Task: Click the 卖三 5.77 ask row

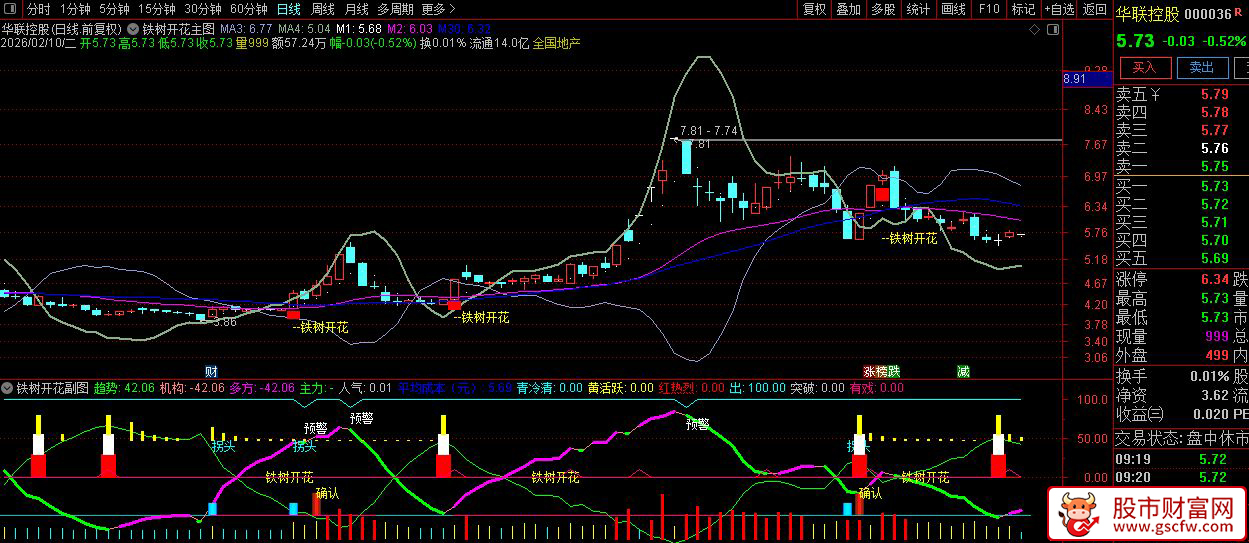Action: pyautogui.click(x=1181, y=131)
